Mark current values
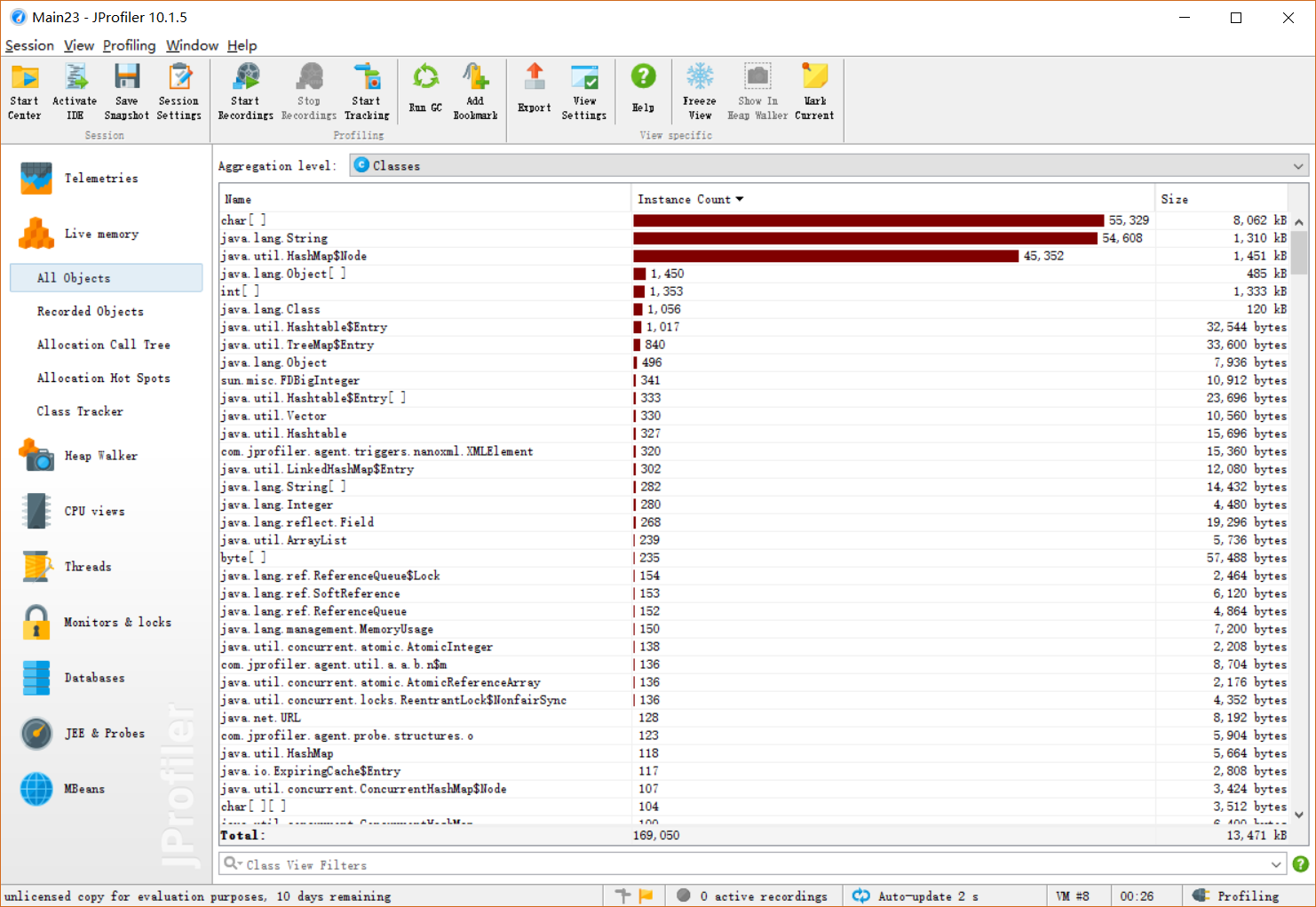Image resolution: width=1316 pixels, height=907 pixels. [x=814, y=91]
